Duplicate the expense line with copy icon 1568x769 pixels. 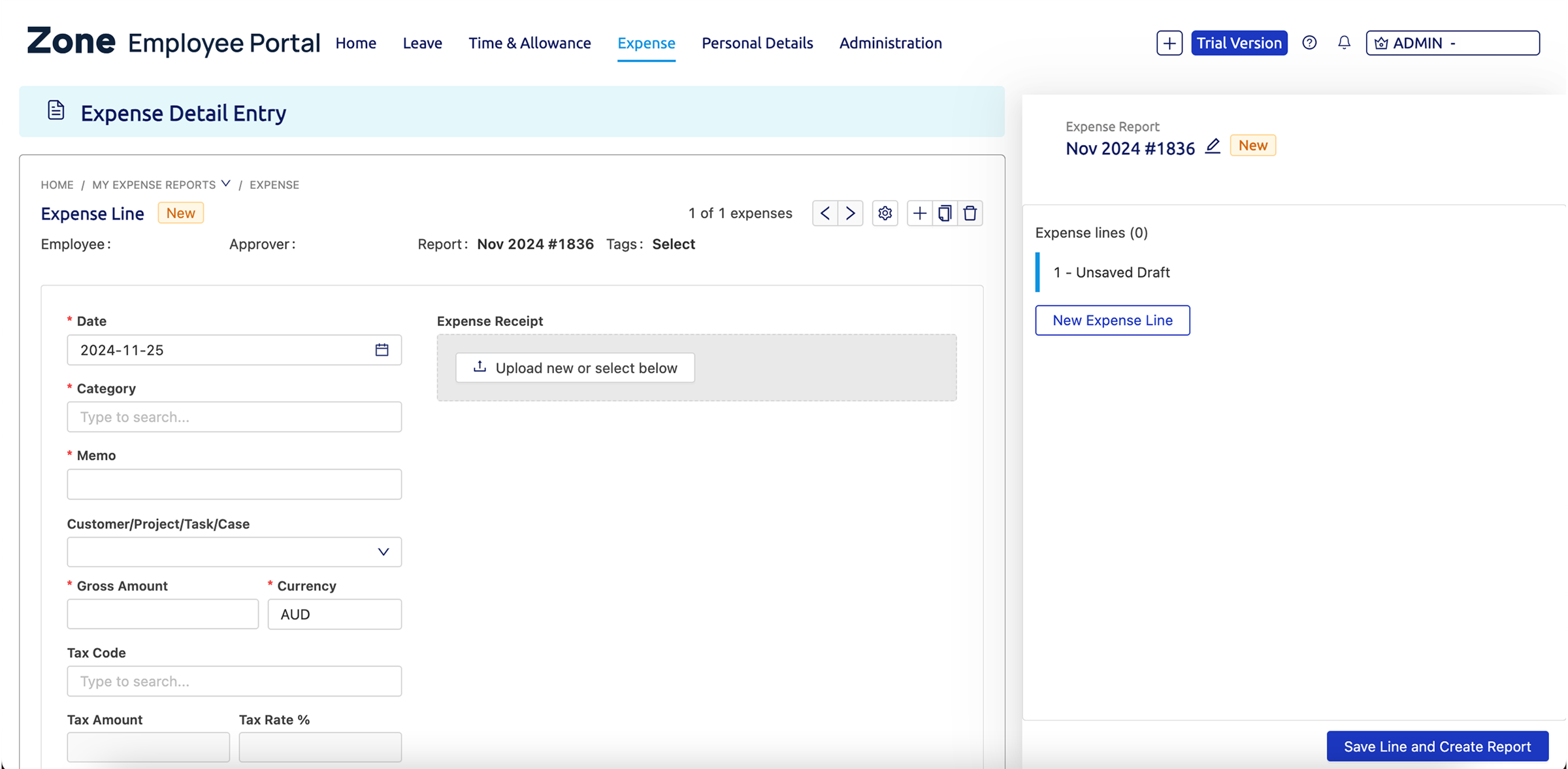click(945, 213)
